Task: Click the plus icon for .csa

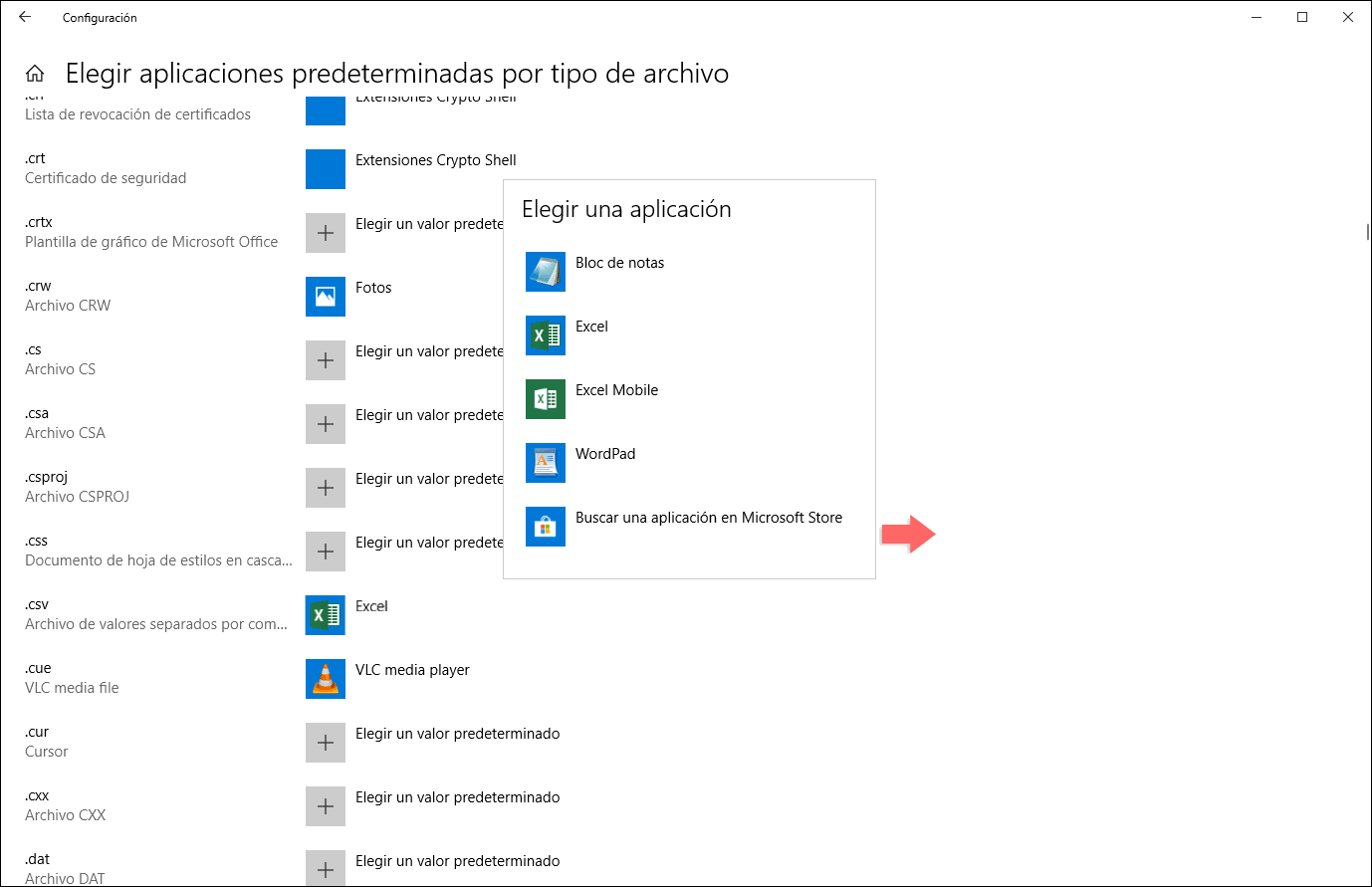Action: (x=326, y=424)
